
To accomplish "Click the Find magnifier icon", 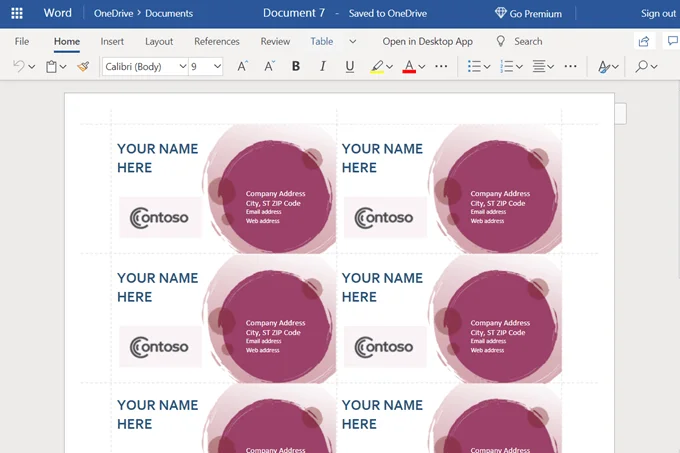I will tap(642, 66).
